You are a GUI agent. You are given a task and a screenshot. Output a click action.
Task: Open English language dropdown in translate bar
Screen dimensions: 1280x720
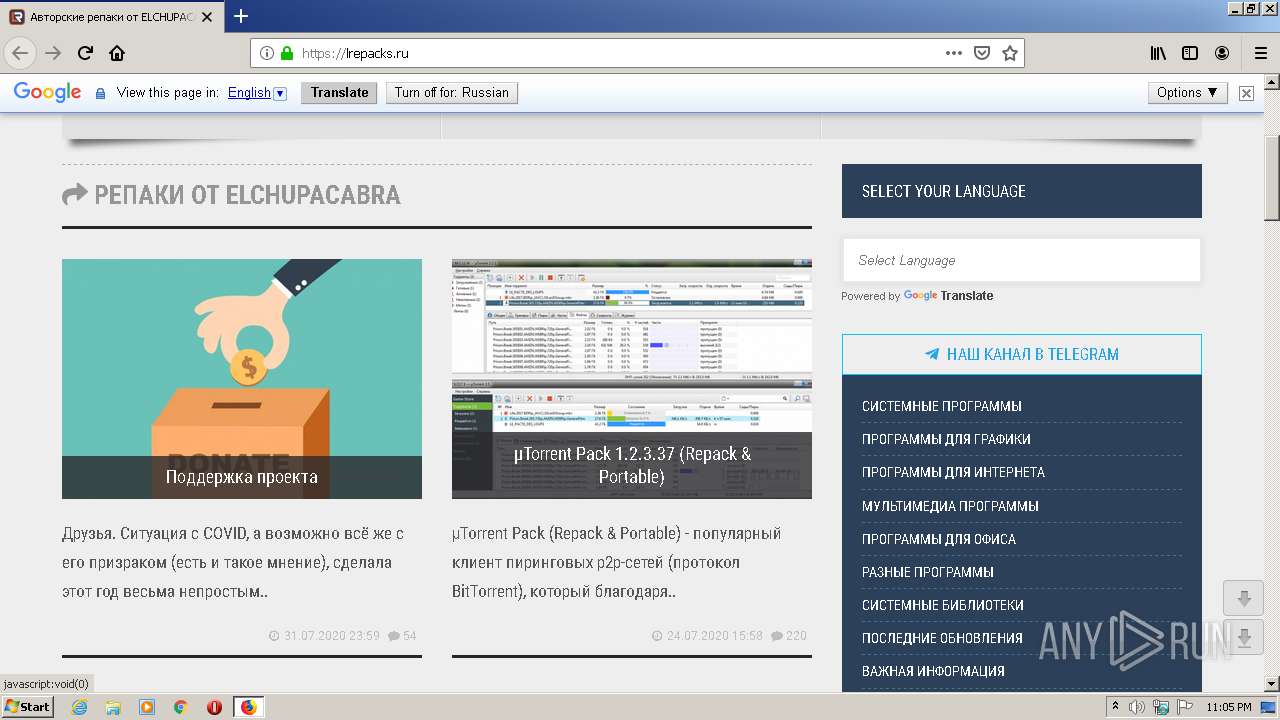257,92
